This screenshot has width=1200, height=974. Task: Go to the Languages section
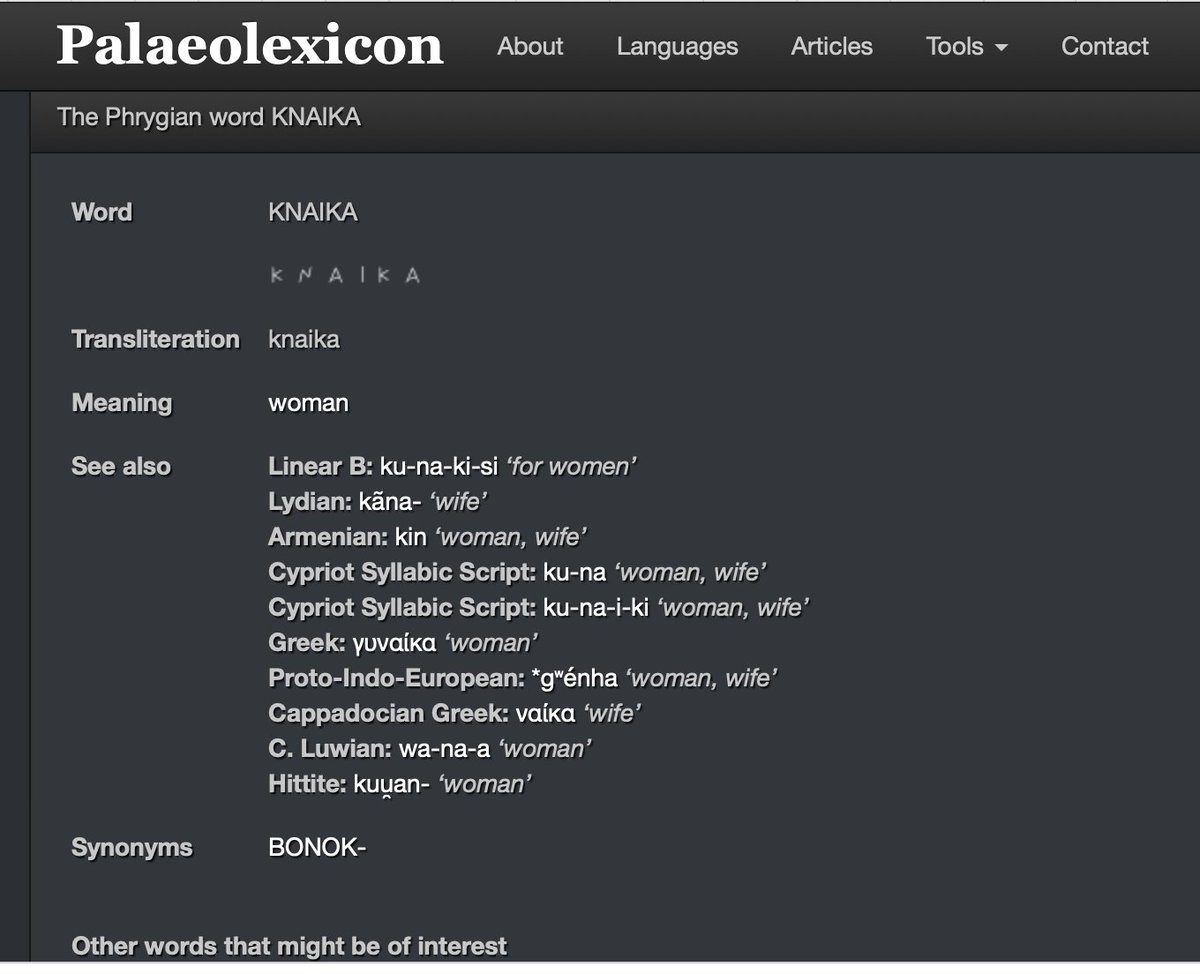(x=677, y=46)
